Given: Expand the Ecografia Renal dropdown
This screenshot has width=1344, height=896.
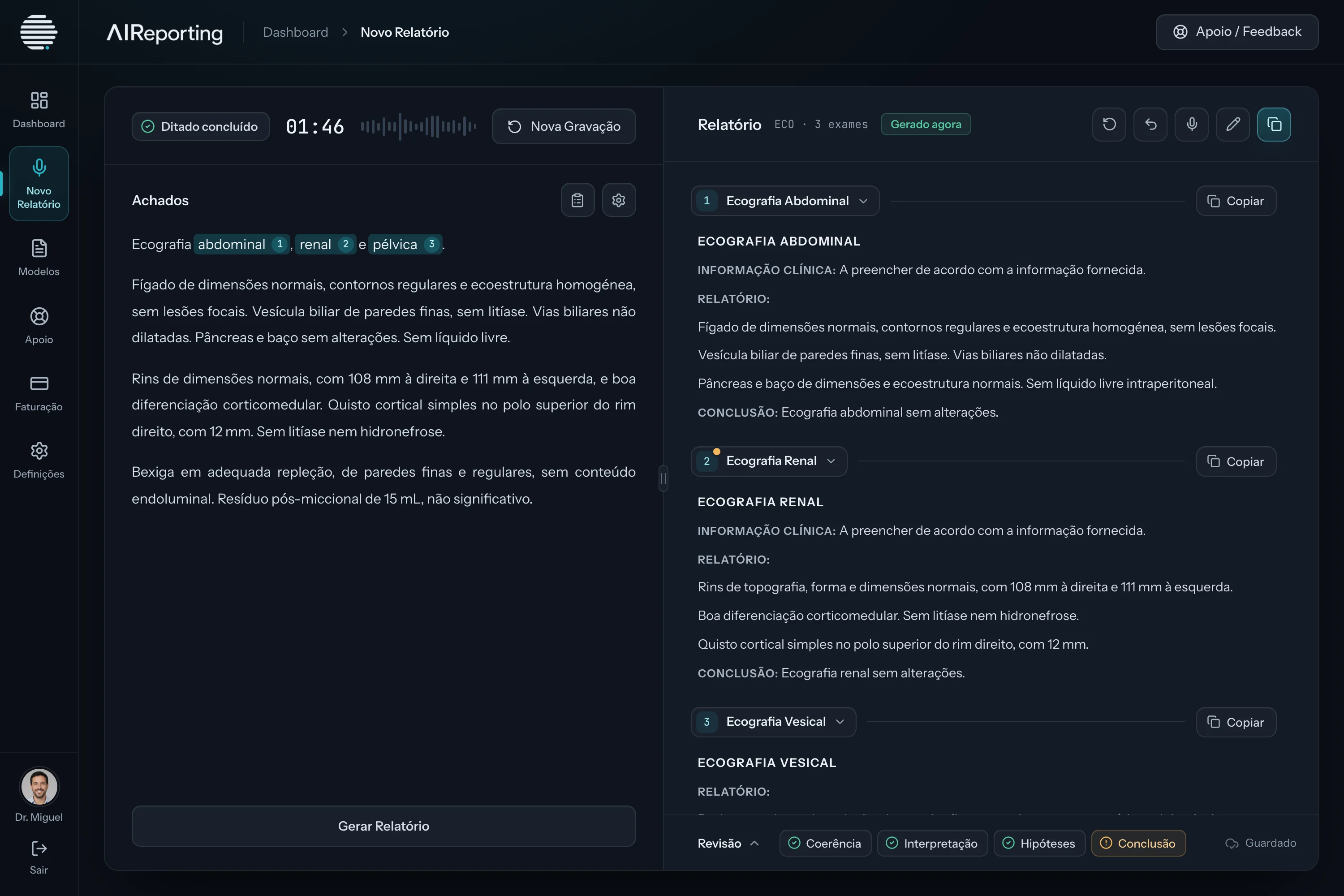Looking at the screenshot, I should point(769,461).
